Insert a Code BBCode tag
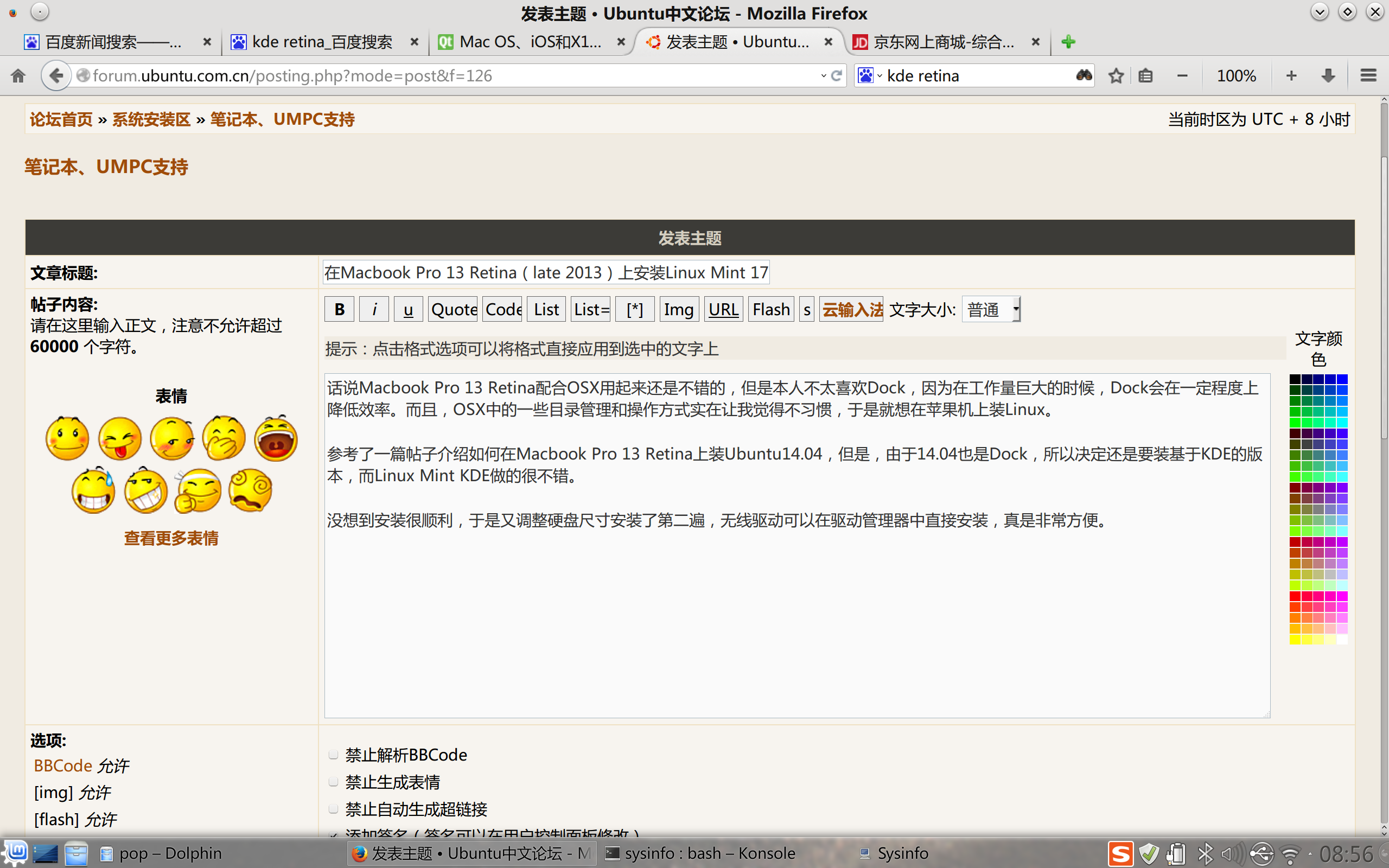1389x868 pixels. [x=502, y=309]
